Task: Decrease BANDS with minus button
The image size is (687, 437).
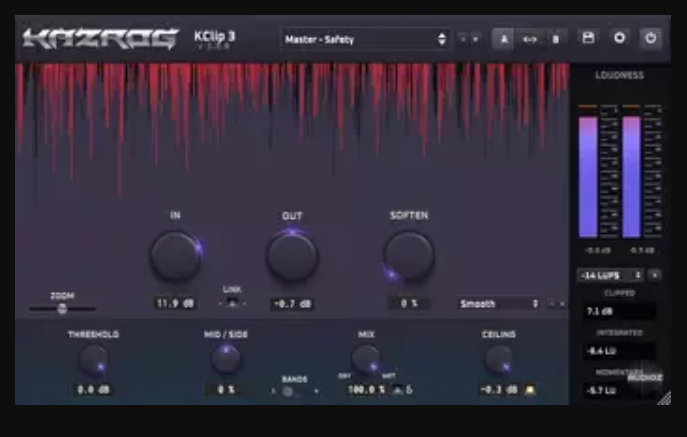Action: click(273, 391)
